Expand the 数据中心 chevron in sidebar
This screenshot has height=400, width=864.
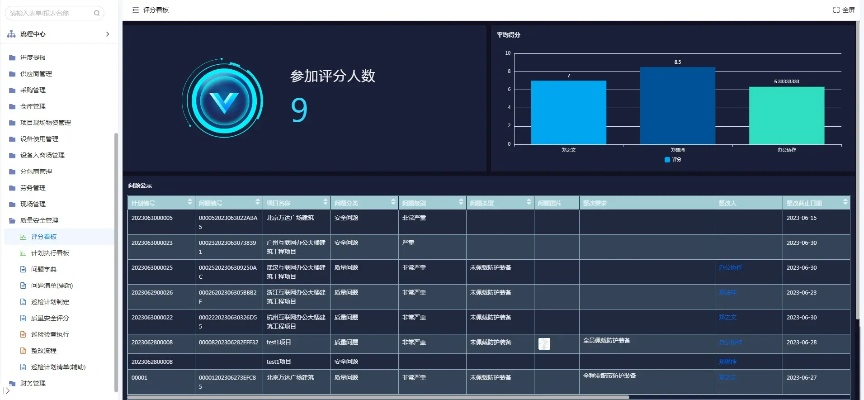pos(107,35)
